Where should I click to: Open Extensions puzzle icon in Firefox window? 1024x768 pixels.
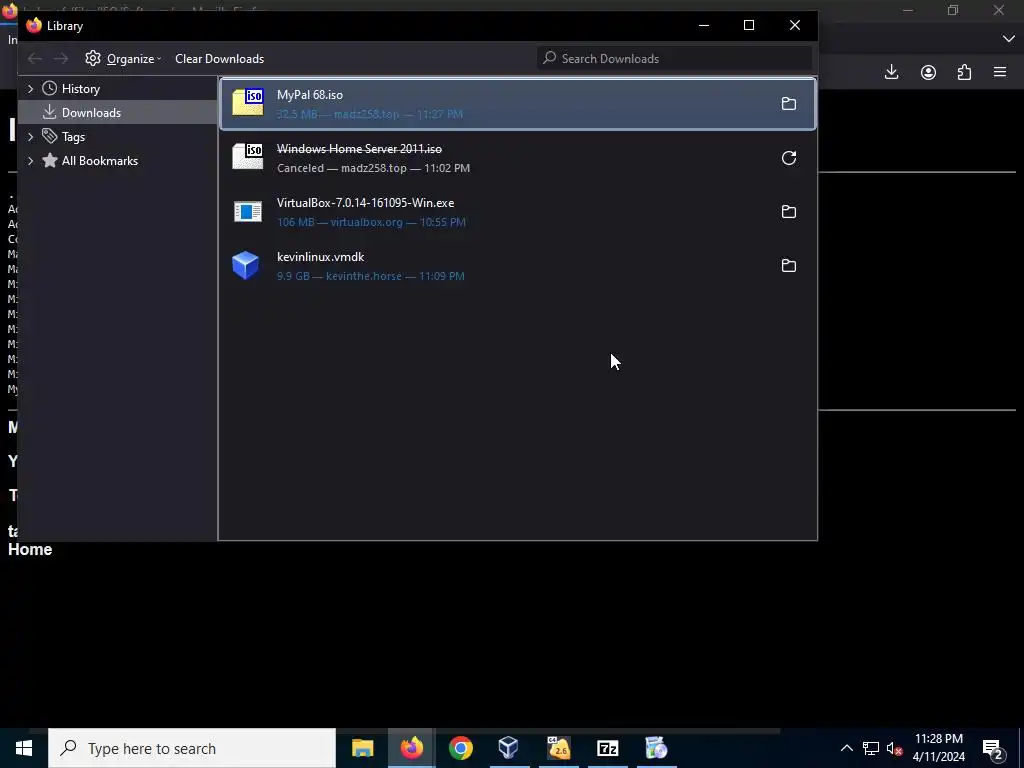tap(965, 72)
